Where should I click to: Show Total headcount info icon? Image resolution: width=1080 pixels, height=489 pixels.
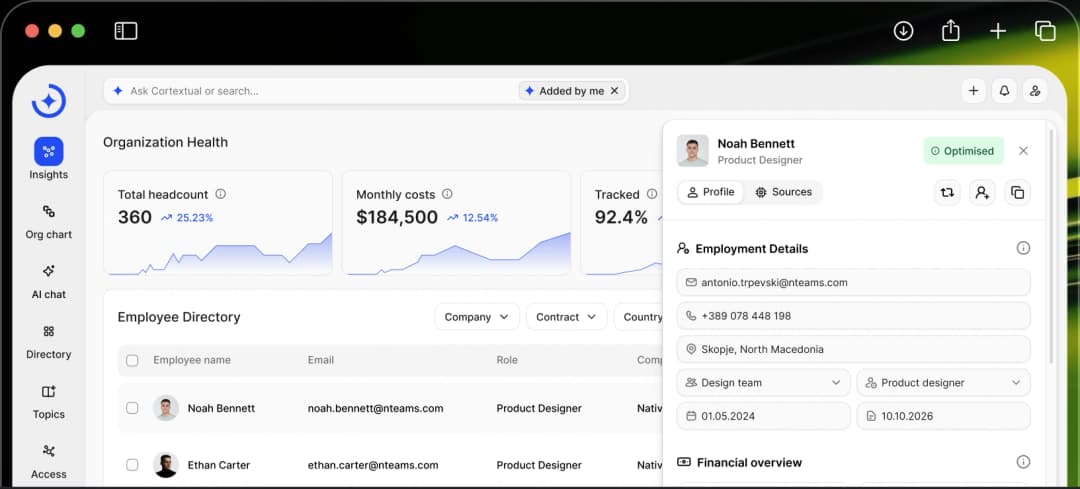coord(220,194)
